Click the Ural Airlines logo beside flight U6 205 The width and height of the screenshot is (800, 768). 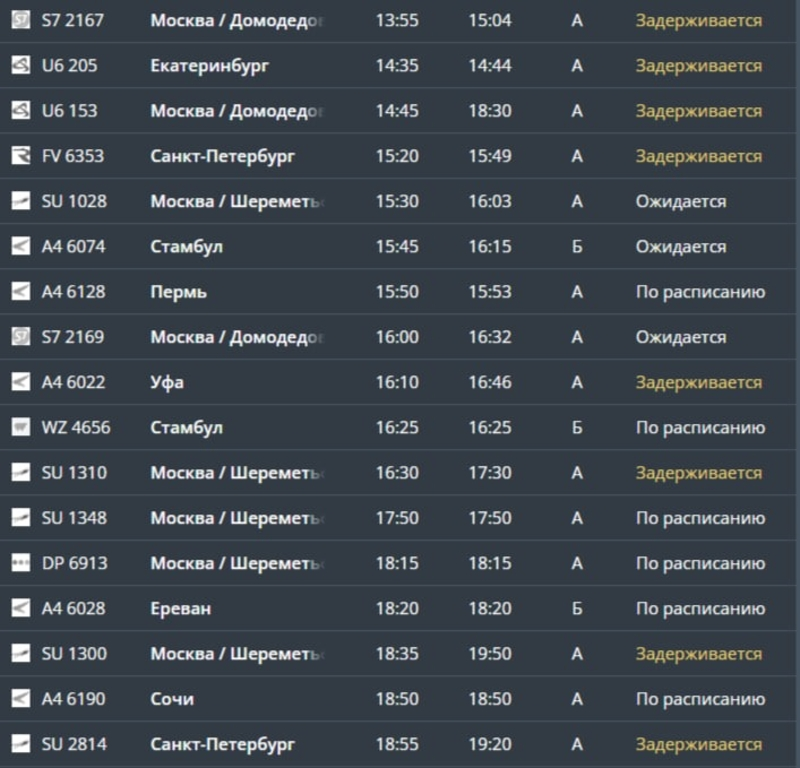point(20,66)
